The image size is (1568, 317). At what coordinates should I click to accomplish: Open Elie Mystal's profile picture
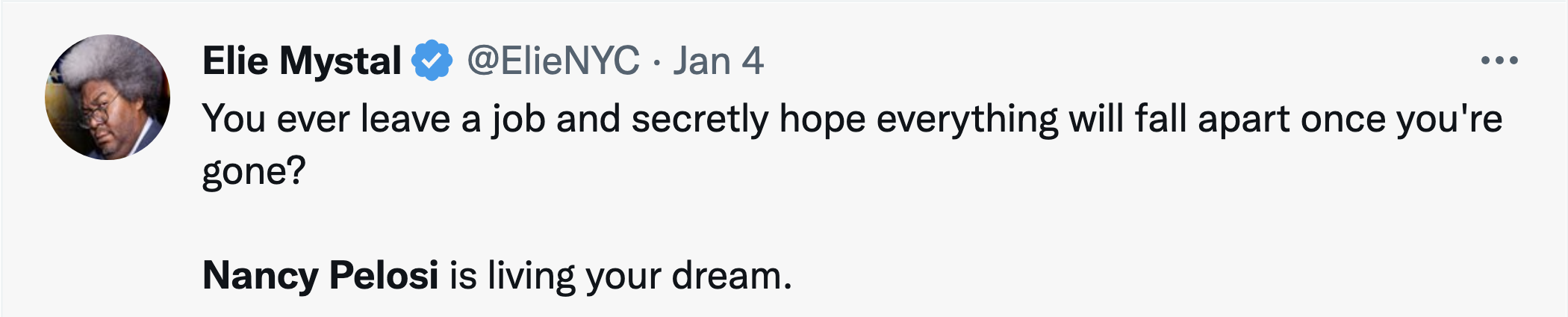[x=108, y=97]
